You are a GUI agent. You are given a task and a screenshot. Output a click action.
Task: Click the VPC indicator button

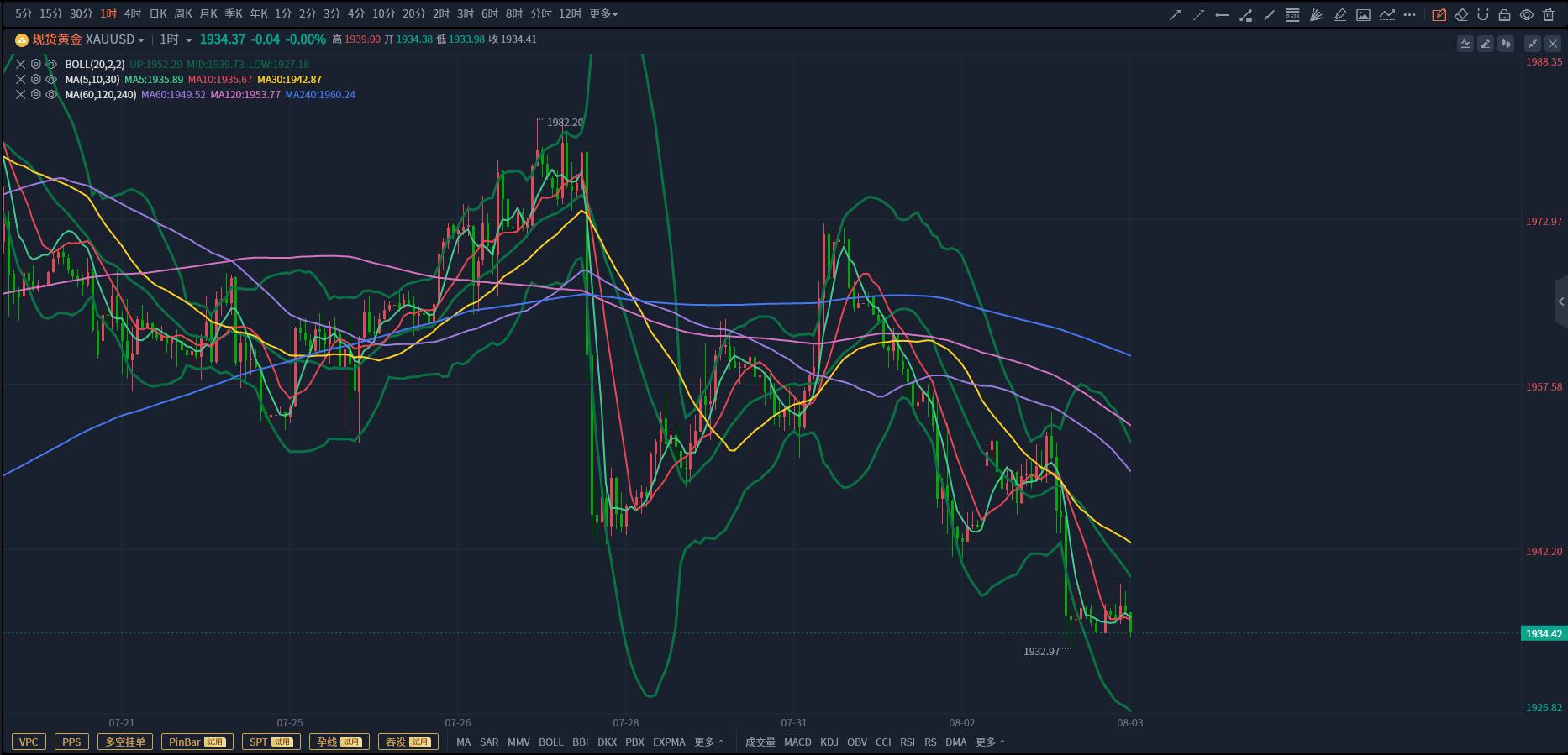(29, 742)
